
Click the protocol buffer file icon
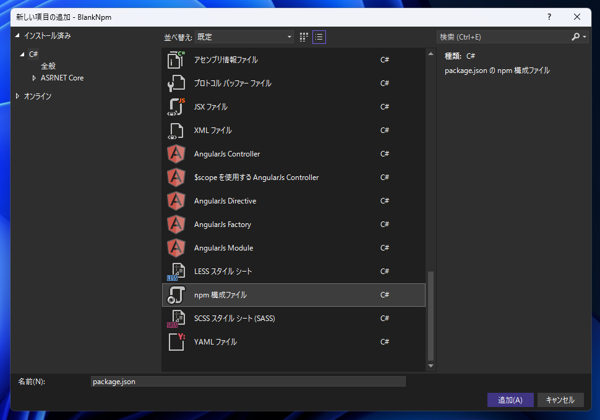[176, 83]
